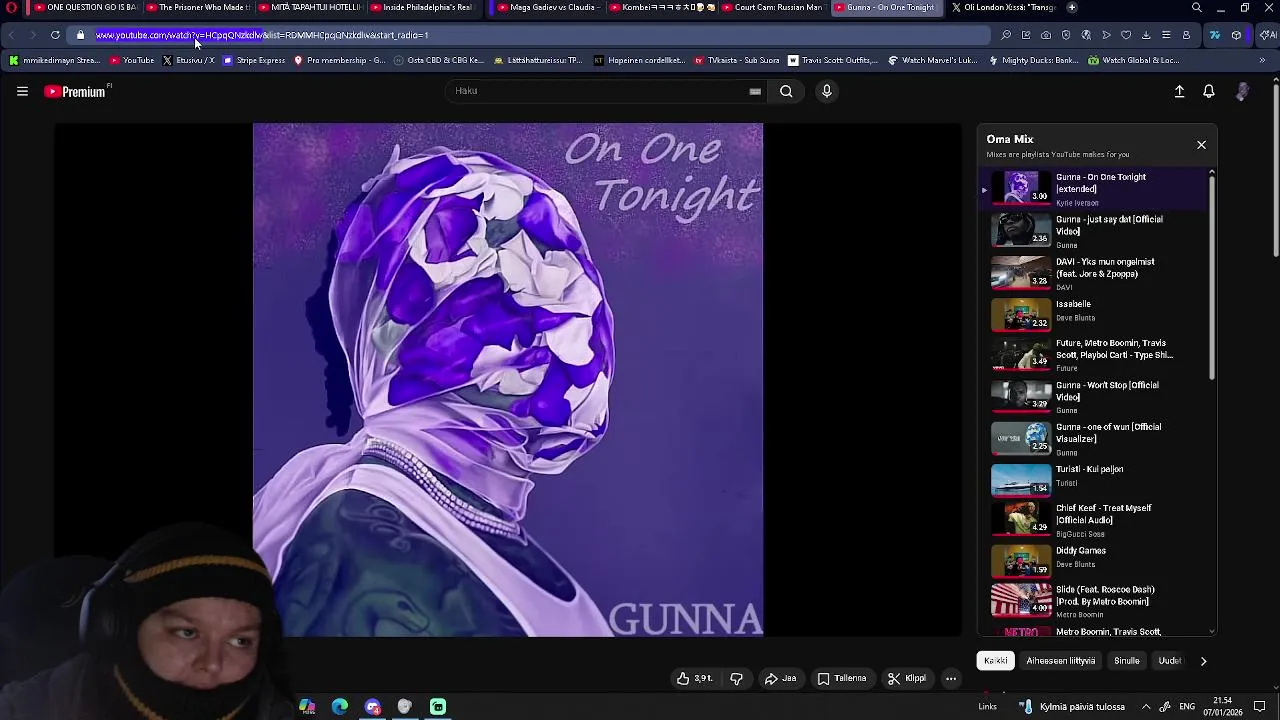Open the YouTube create/upload icon

1179,91
